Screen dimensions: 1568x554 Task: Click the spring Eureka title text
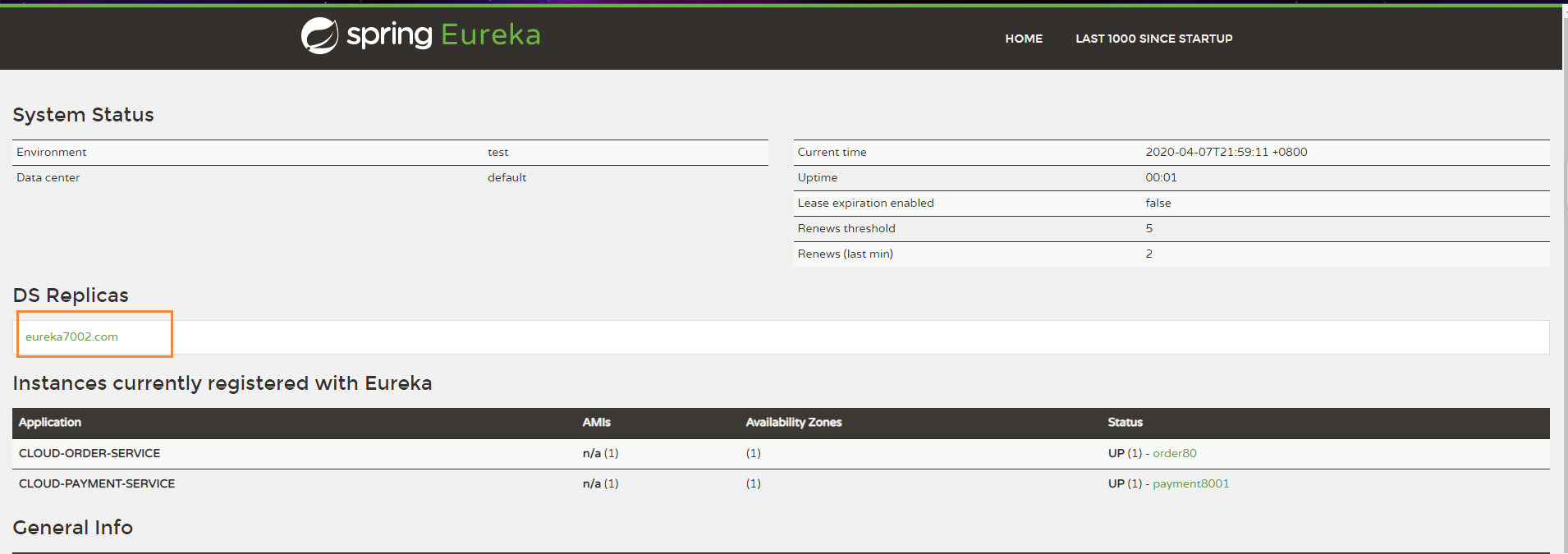click(443, 34)
